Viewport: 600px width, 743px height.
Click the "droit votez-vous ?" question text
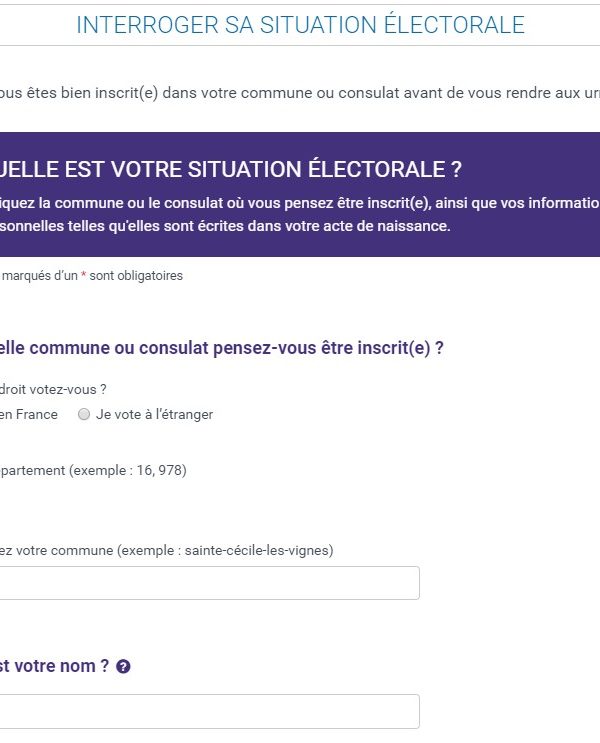click(53, 390)
